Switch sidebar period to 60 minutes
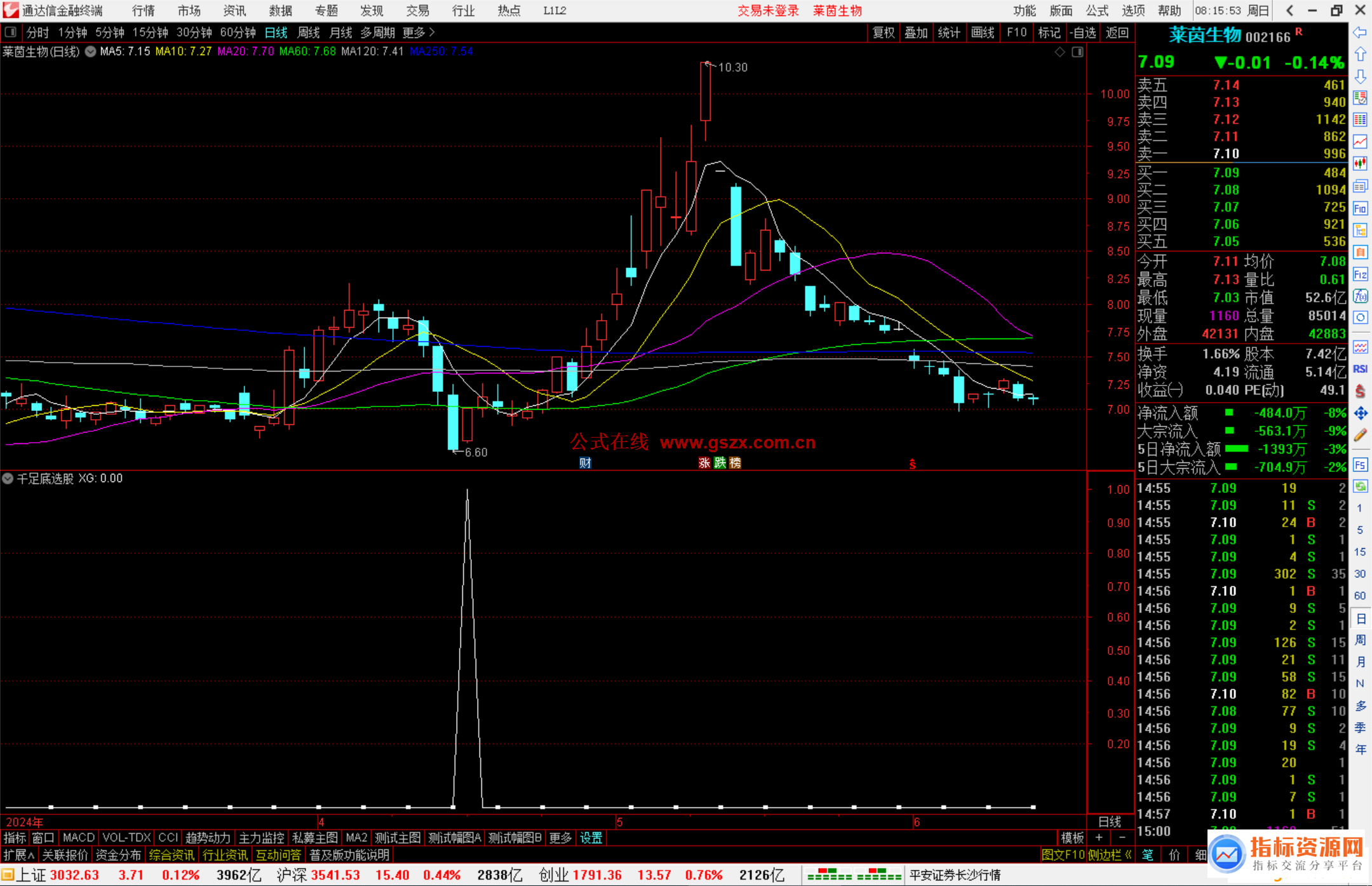This screenshot has height=886, width=1372. point(1359,596)
